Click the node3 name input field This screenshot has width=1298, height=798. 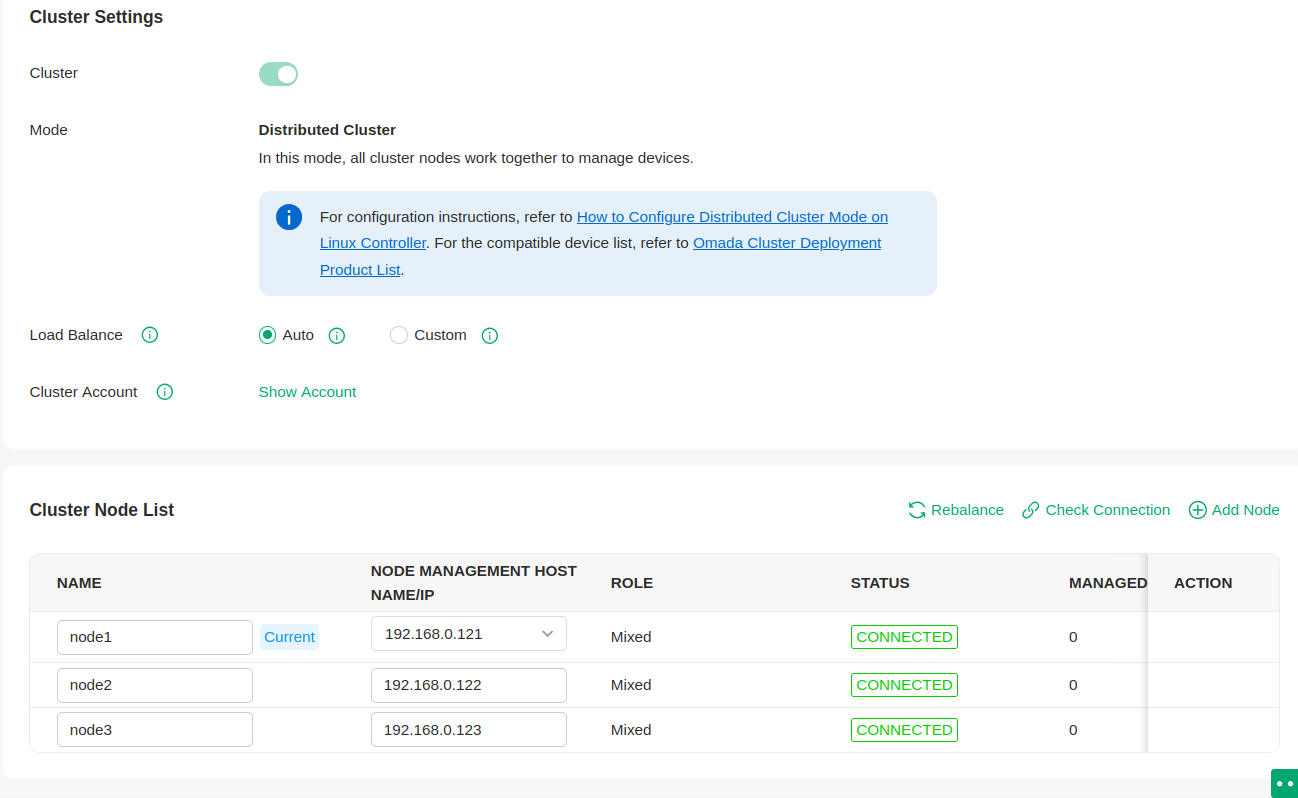coord(155,730)
